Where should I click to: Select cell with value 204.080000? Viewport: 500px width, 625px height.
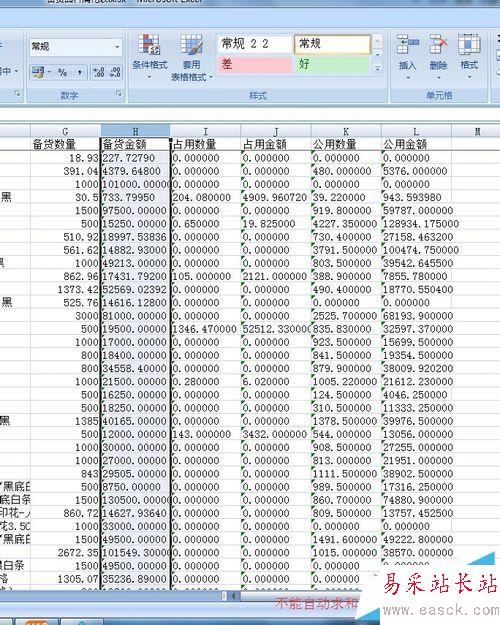click(x=205, y=197)
